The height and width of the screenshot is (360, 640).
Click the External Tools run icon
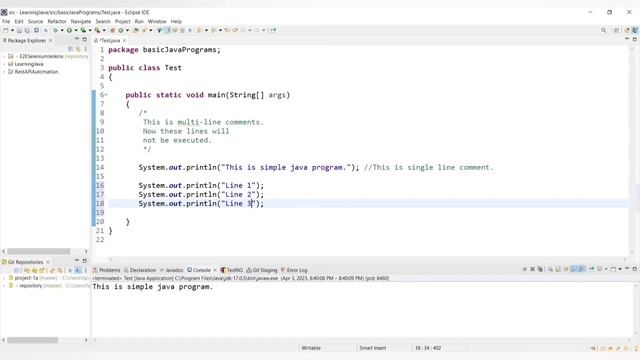coord(98,30)
